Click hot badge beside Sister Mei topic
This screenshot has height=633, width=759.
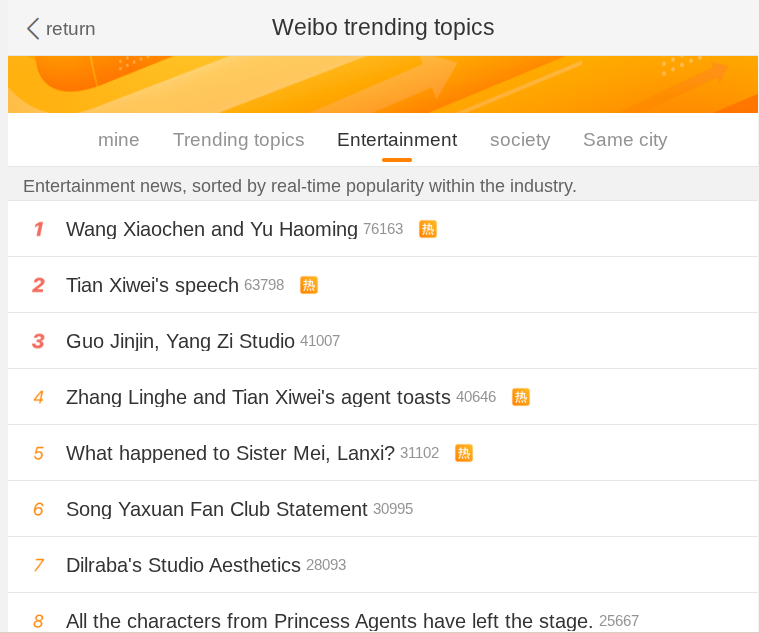pos(464,453)
